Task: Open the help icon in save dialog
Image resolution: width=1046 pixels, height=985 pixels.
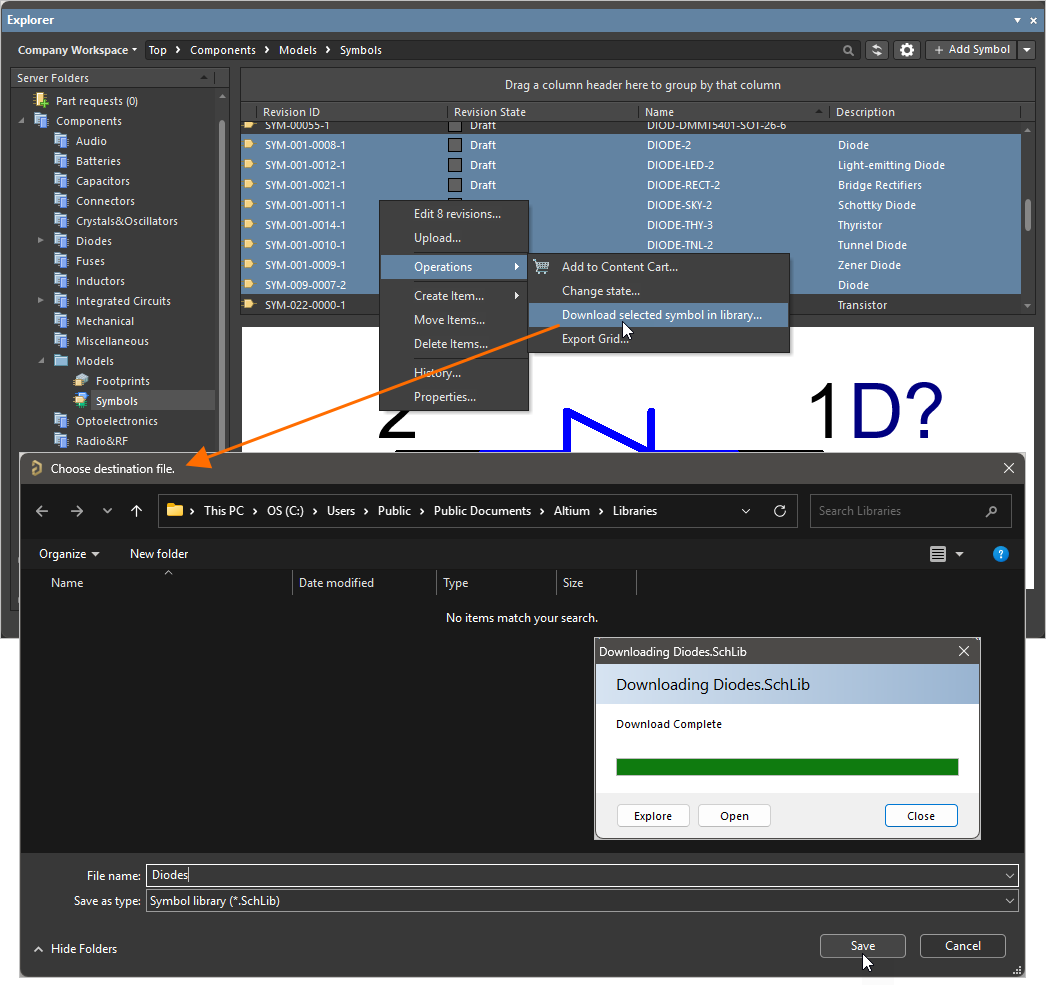Action: click(x=1000, y=554)
